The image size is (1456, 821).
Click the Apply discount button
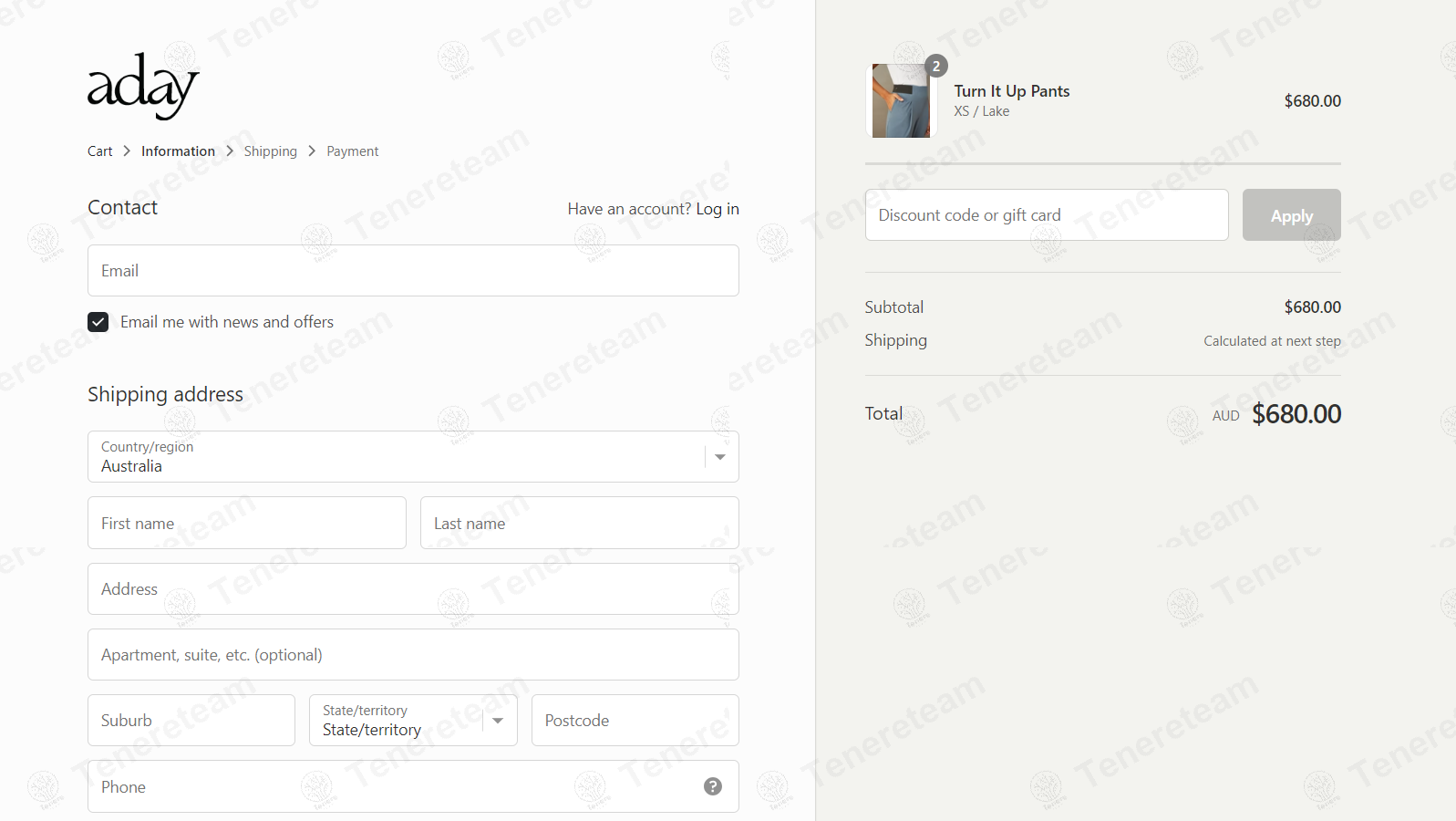1291,215
